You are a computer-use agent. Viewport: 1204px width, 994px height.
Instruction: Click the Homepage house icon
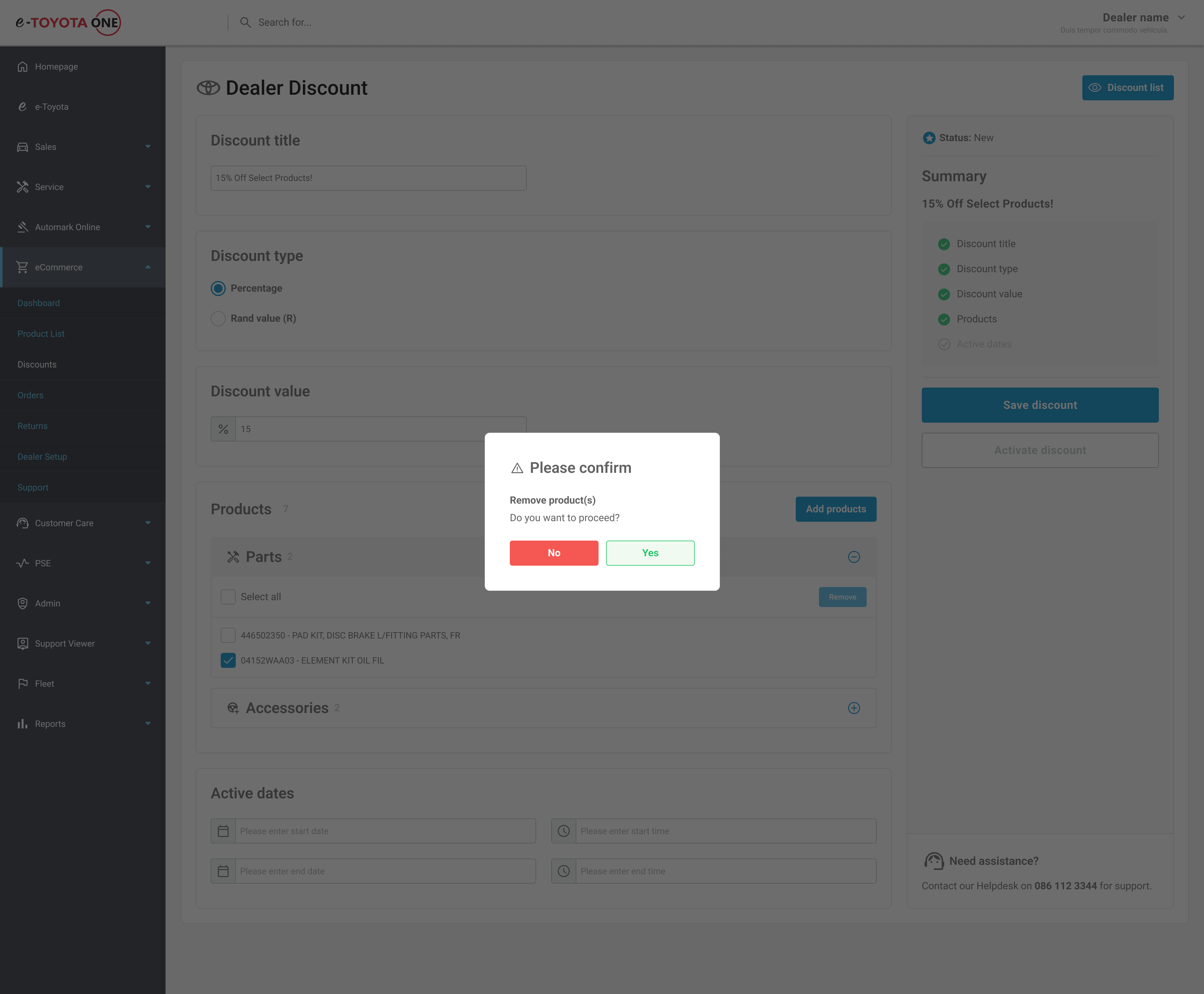[x=22, y=66]
